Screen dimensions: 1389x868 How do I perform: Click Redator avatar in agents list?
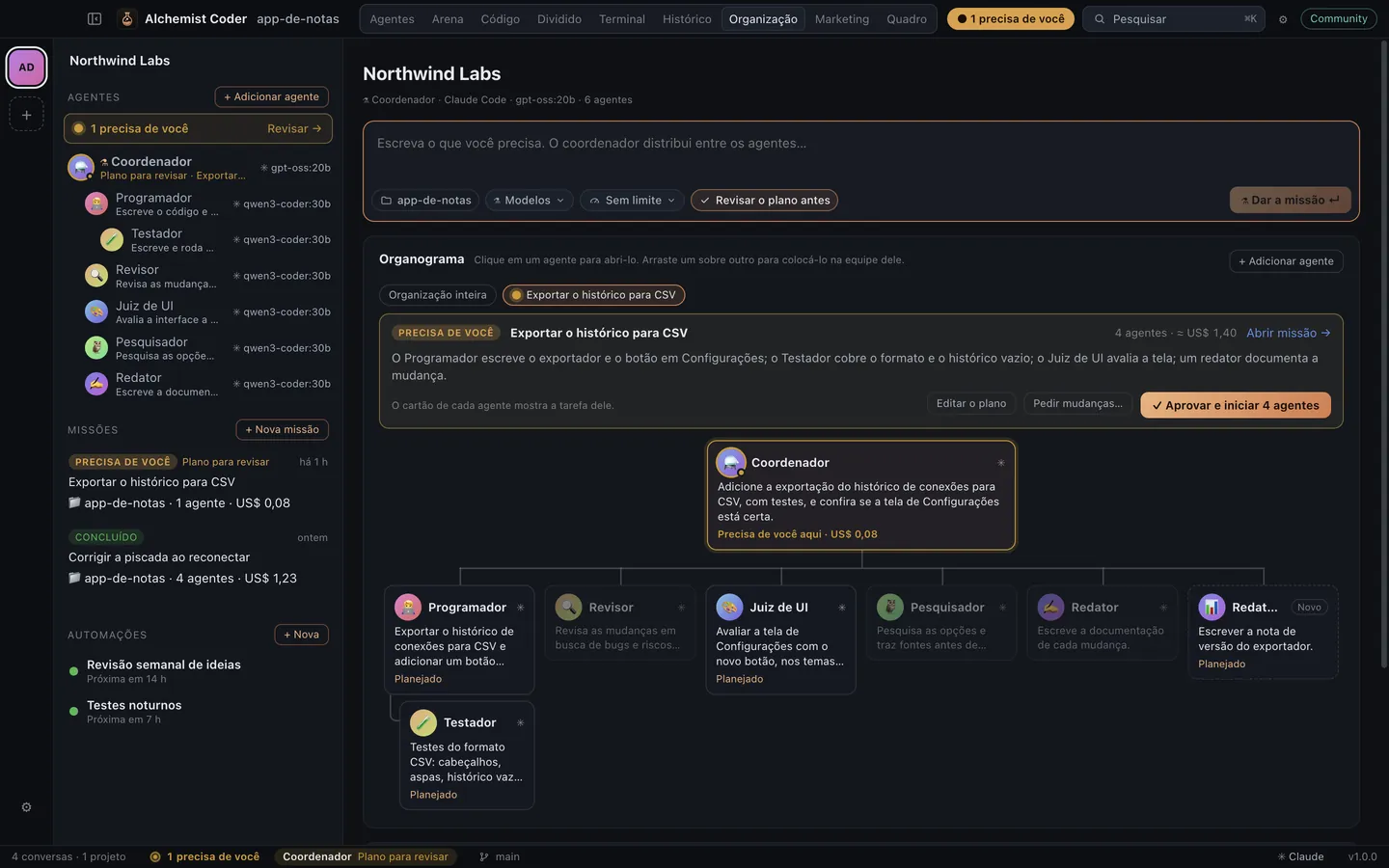pos(96,384)
